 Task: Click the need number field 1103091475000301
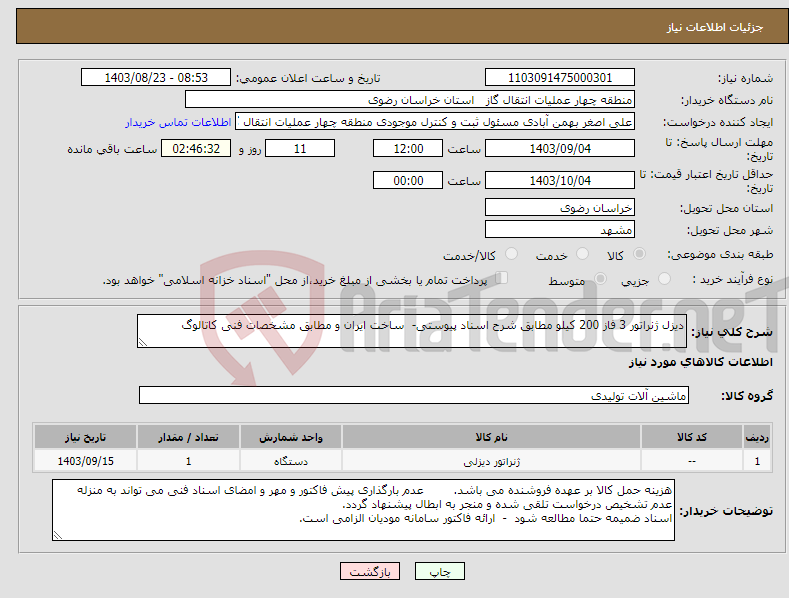tap(560, 78)
